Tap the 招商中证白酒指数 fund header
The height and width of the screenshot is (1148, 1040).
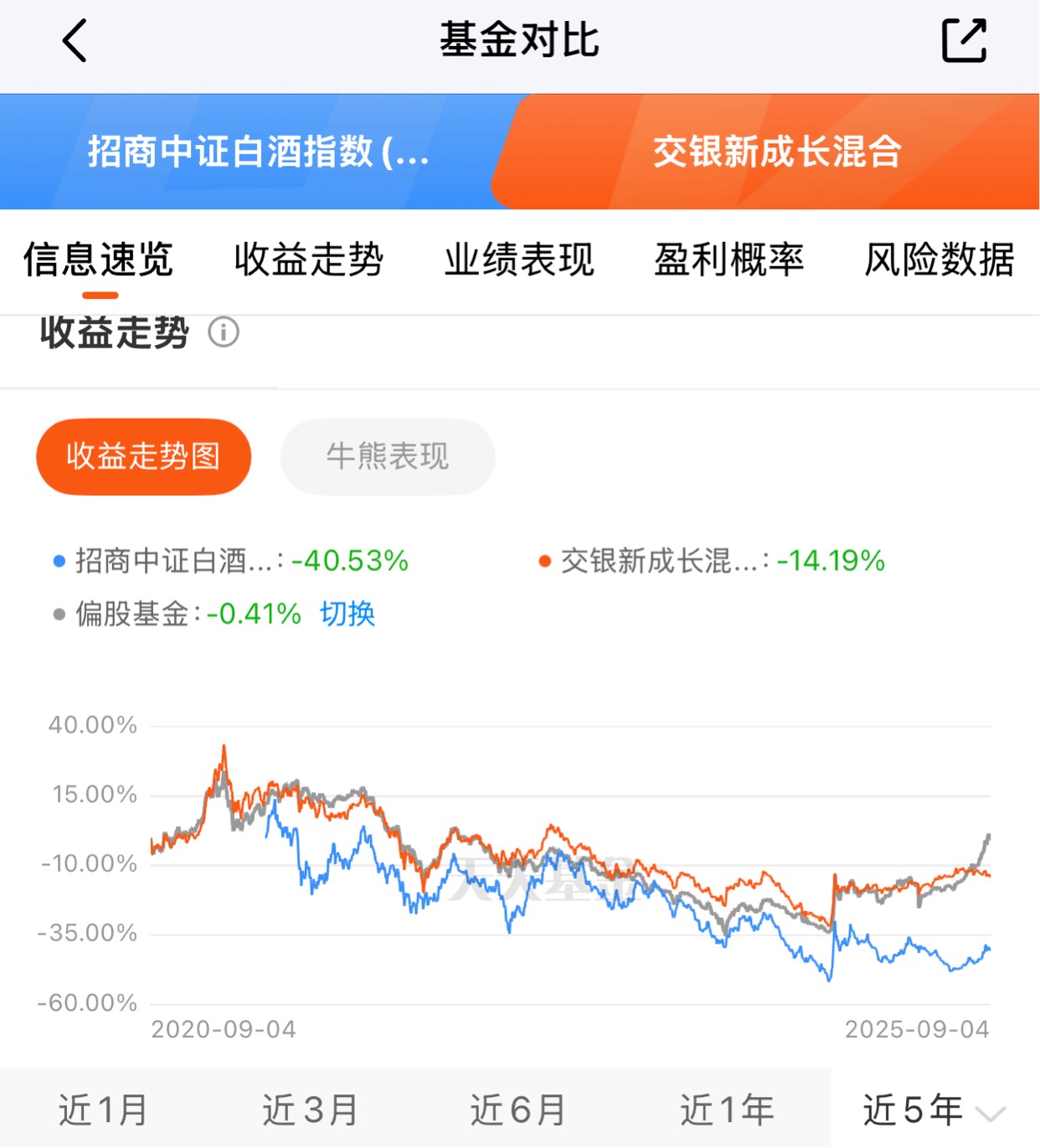click(x=258, y=152)
